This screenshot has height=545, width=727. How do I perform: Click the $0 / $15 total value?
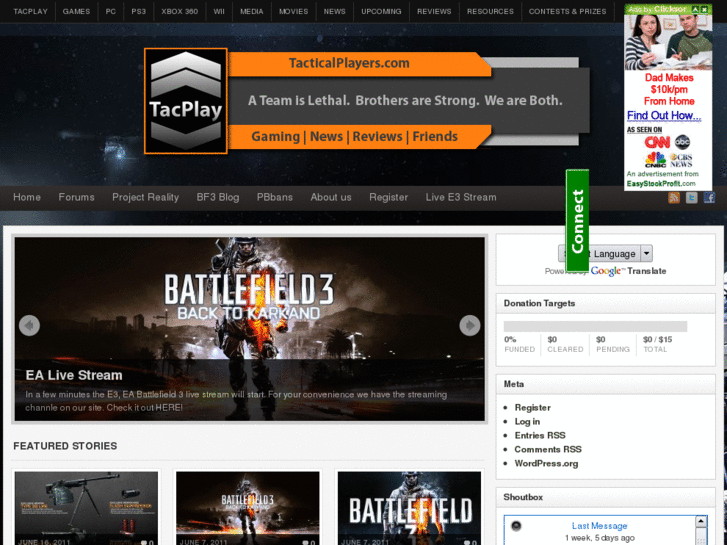[x=657, y=340]
